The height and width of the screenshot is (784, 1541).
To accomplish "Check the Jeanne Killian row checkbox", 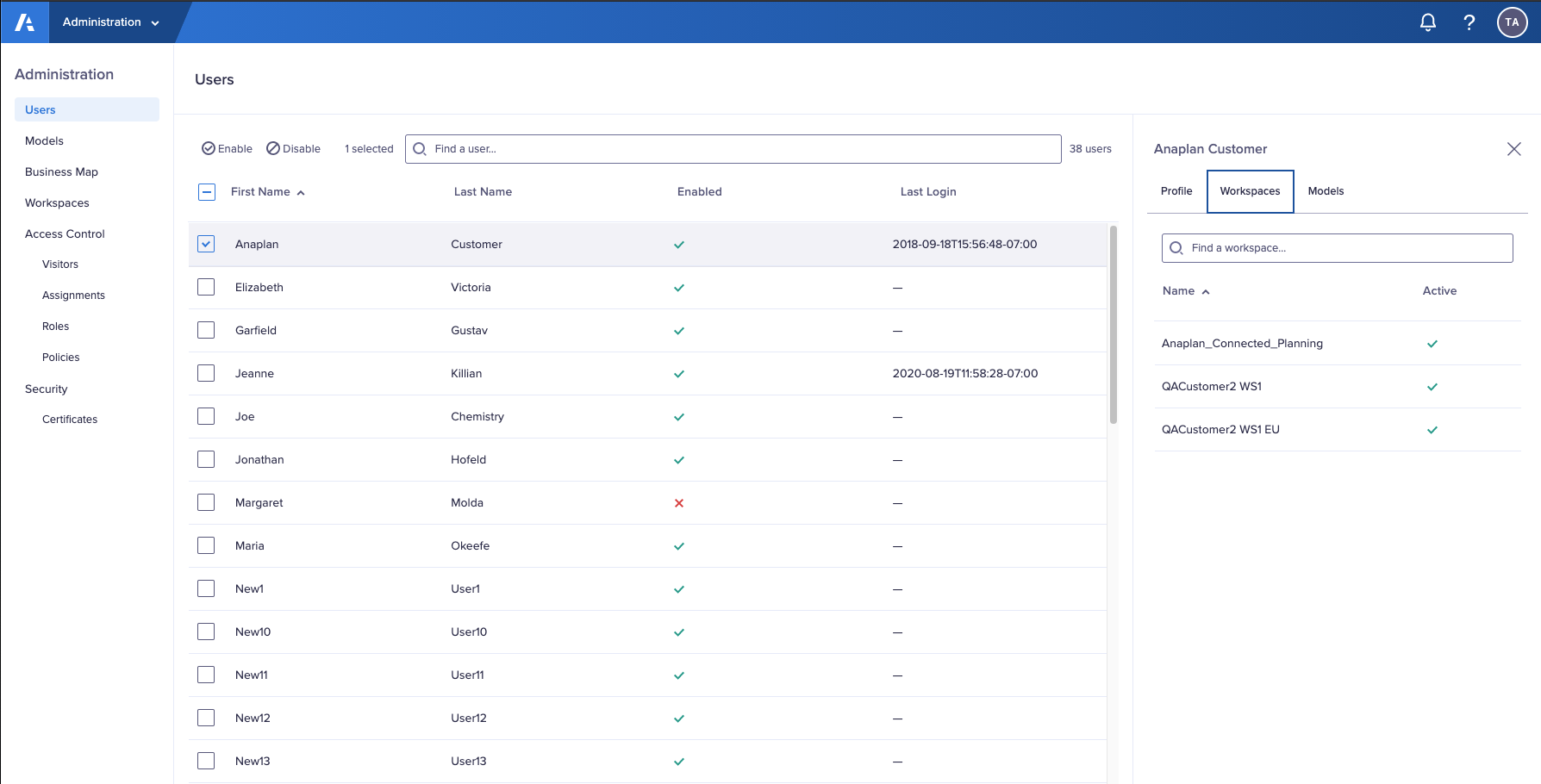I will coord(206,373).
